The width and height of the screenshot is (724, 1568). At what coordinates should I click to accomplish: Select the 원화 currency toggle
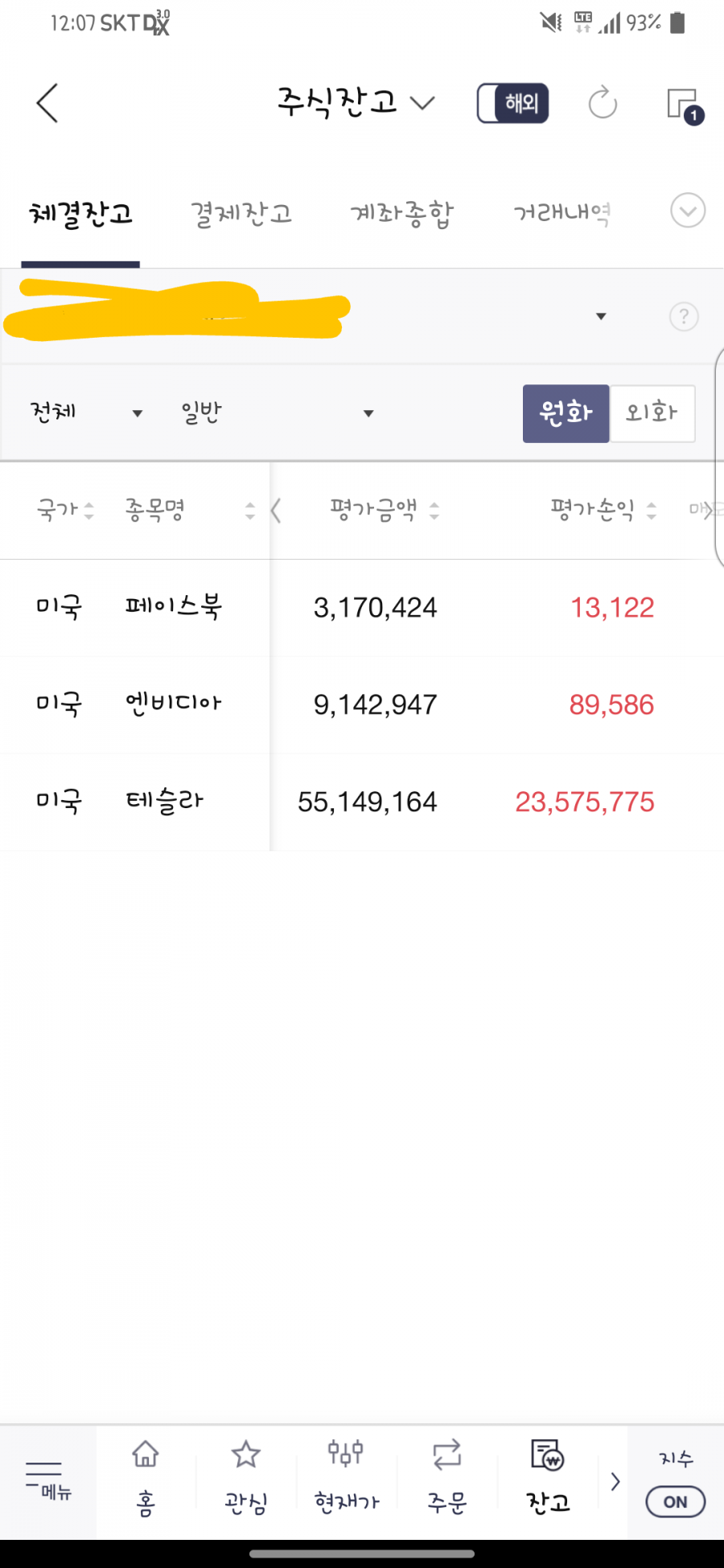(x=566, y=413)
